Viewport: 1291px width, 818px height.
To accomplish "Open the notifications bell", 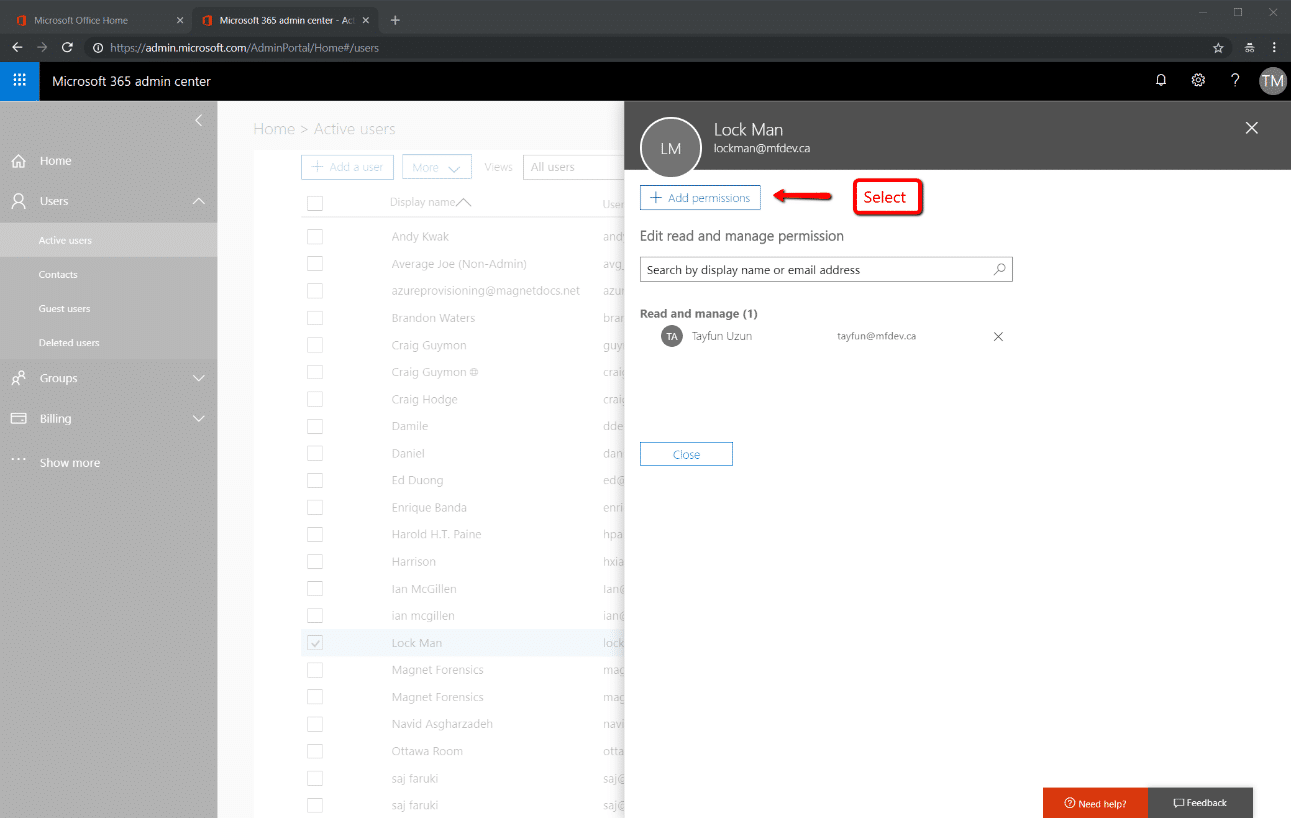I will (x=1161, y=81).
